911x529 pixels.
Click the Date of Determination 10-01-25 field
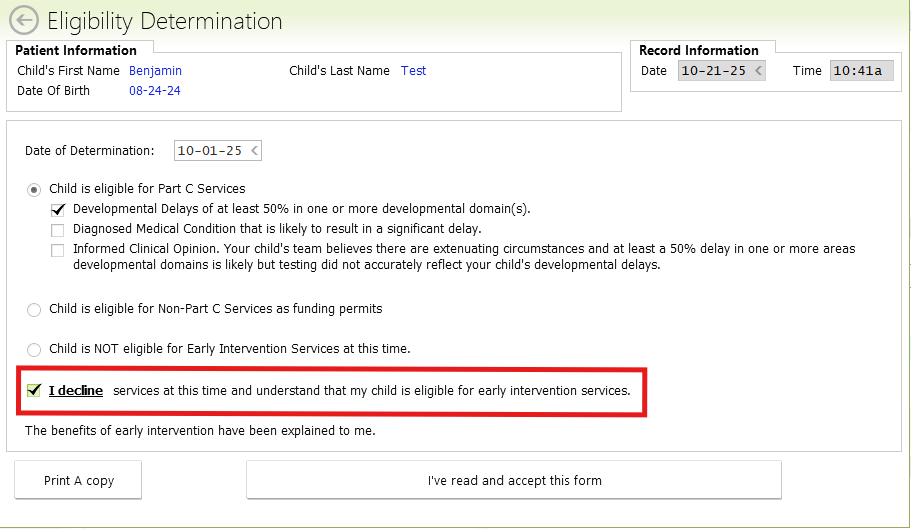(208, 151)
